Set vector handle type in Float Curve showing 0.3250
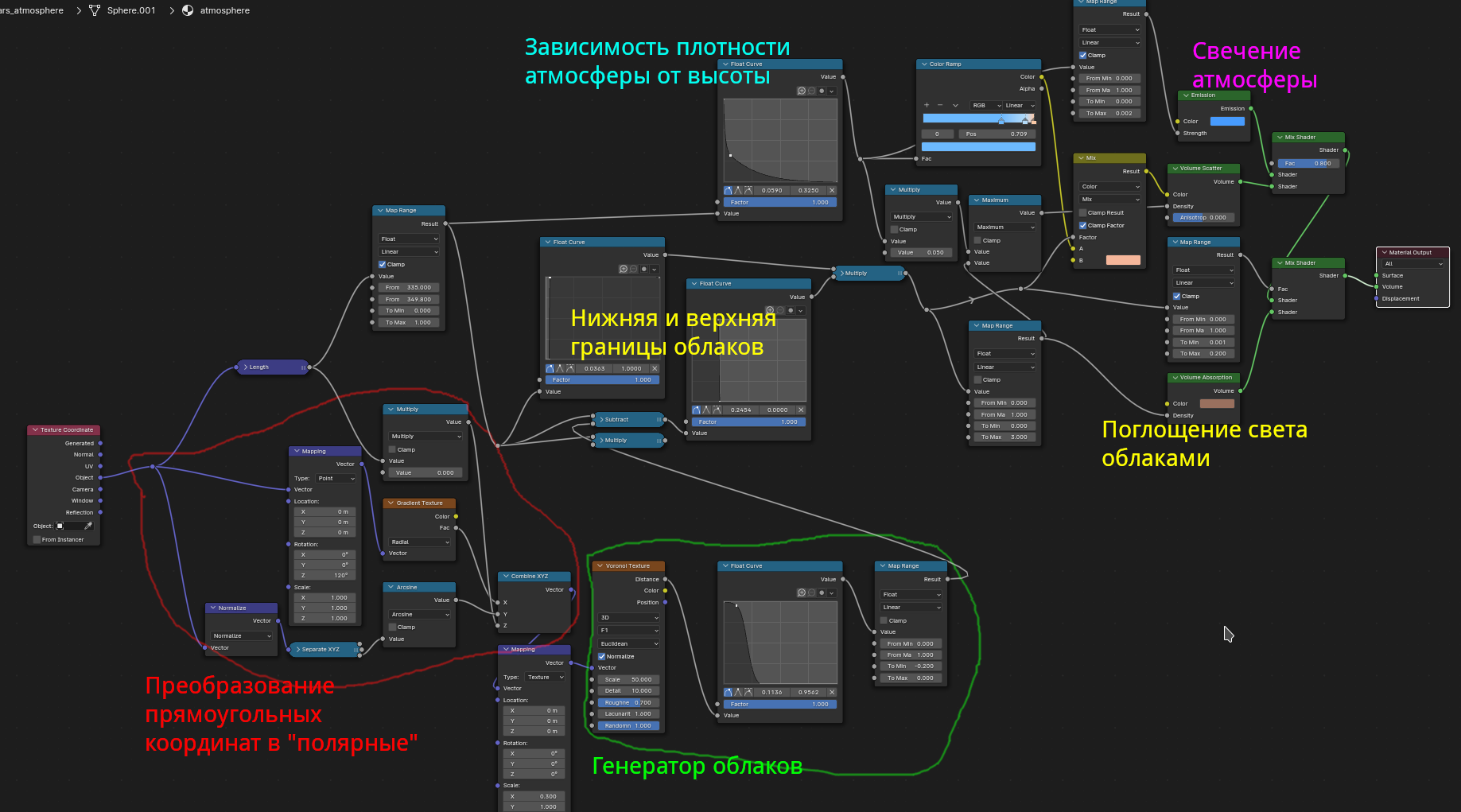The height and width of the screenshot is (812, 1461). point(738,190)
